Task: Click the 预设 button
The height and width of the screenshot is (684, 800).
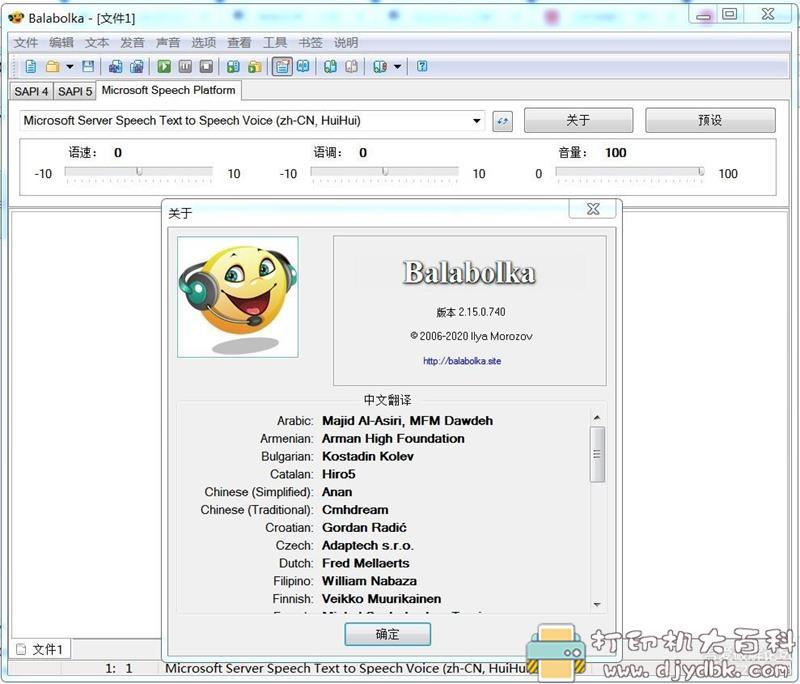Action: pyautogui.click(x=710, y=120)
